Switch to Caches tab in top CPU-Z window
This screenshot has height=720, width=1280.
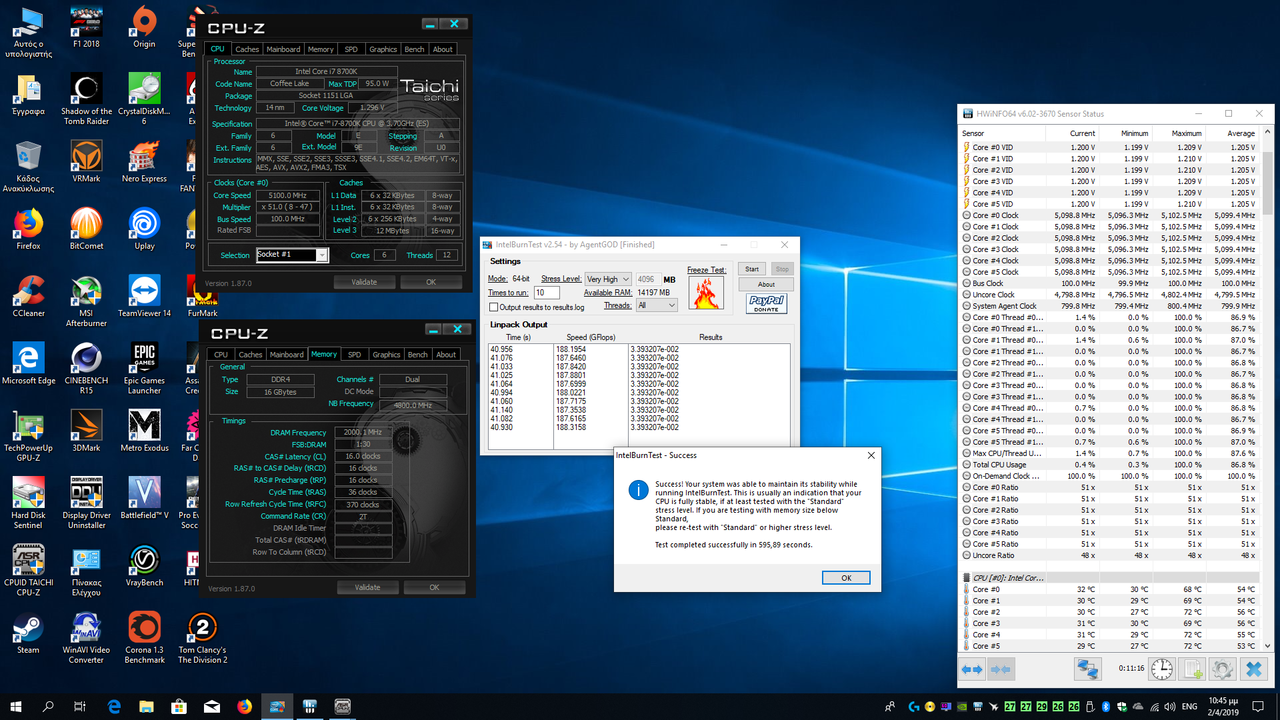coord(247,49)
